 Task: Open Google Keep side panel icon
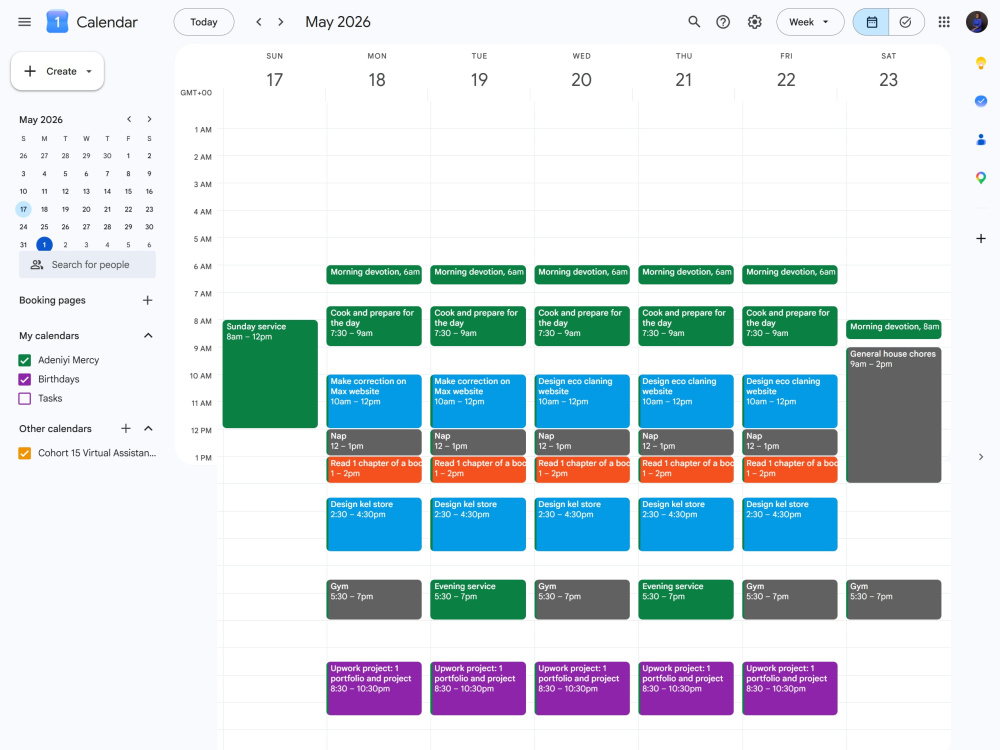coord(981,63)
